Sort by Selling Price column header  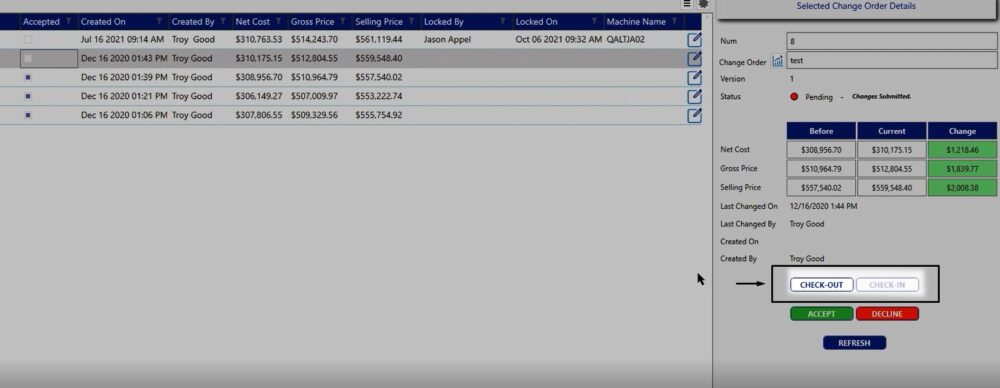pyautogui.click(x=379, y=22)
